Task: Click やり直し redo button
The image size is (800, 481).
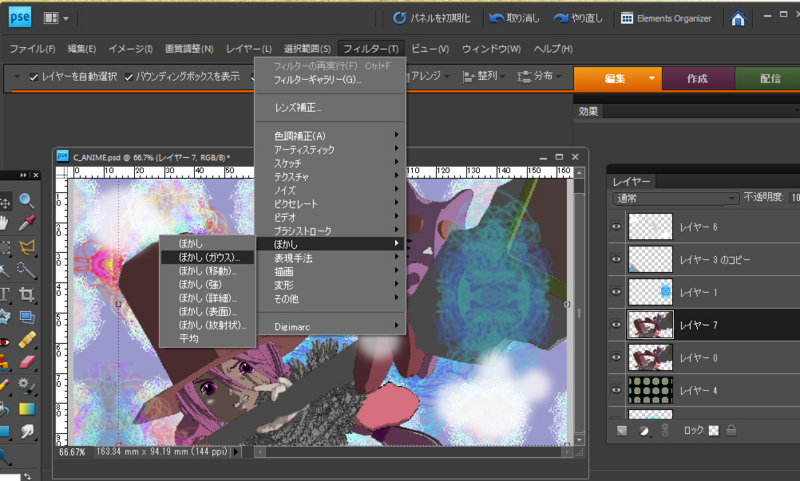Action: pyautogui.click(x=578, y=18)
